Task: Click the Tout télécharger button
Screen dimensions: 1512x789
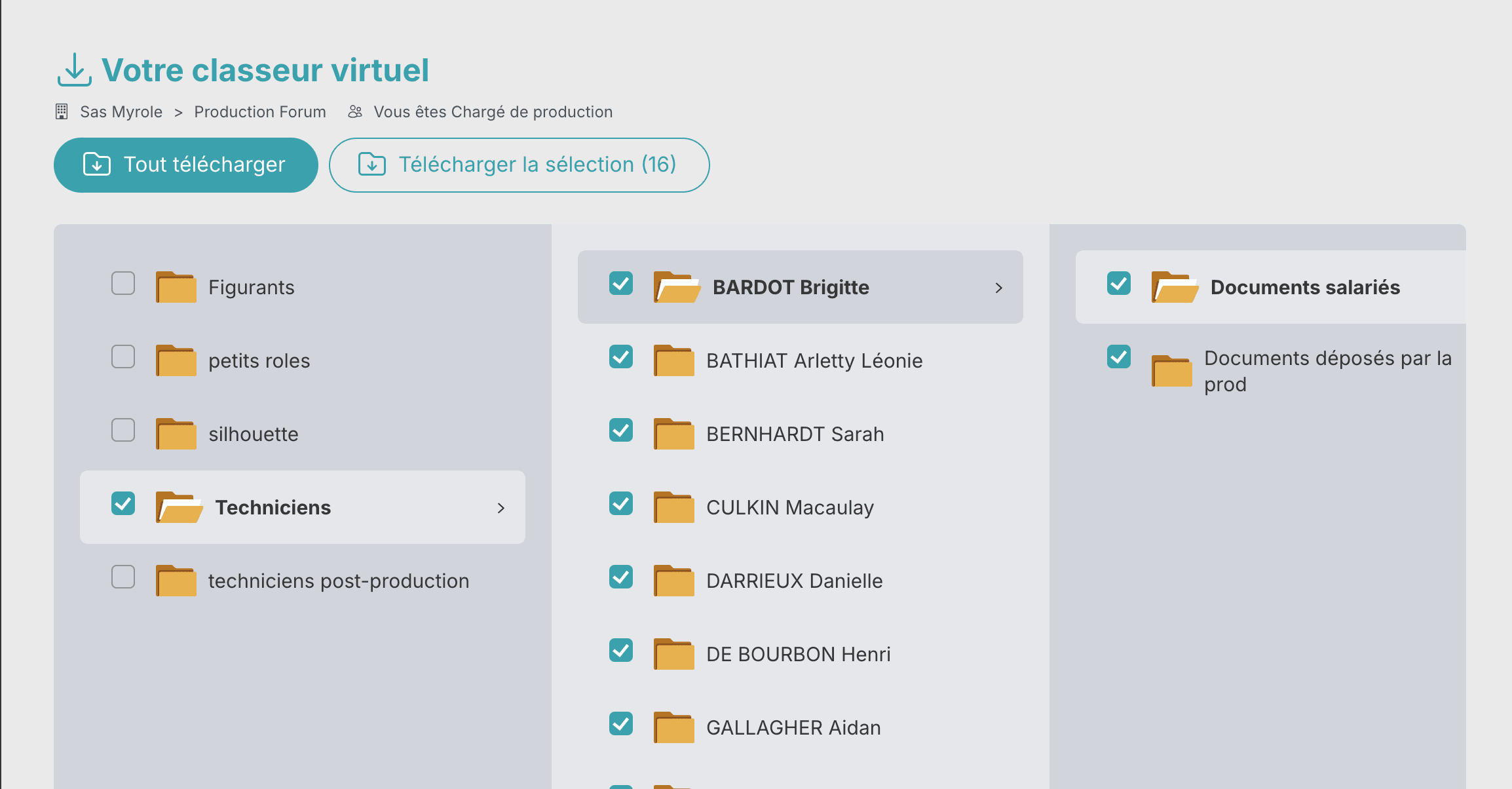Action: [x=186, y=165]
